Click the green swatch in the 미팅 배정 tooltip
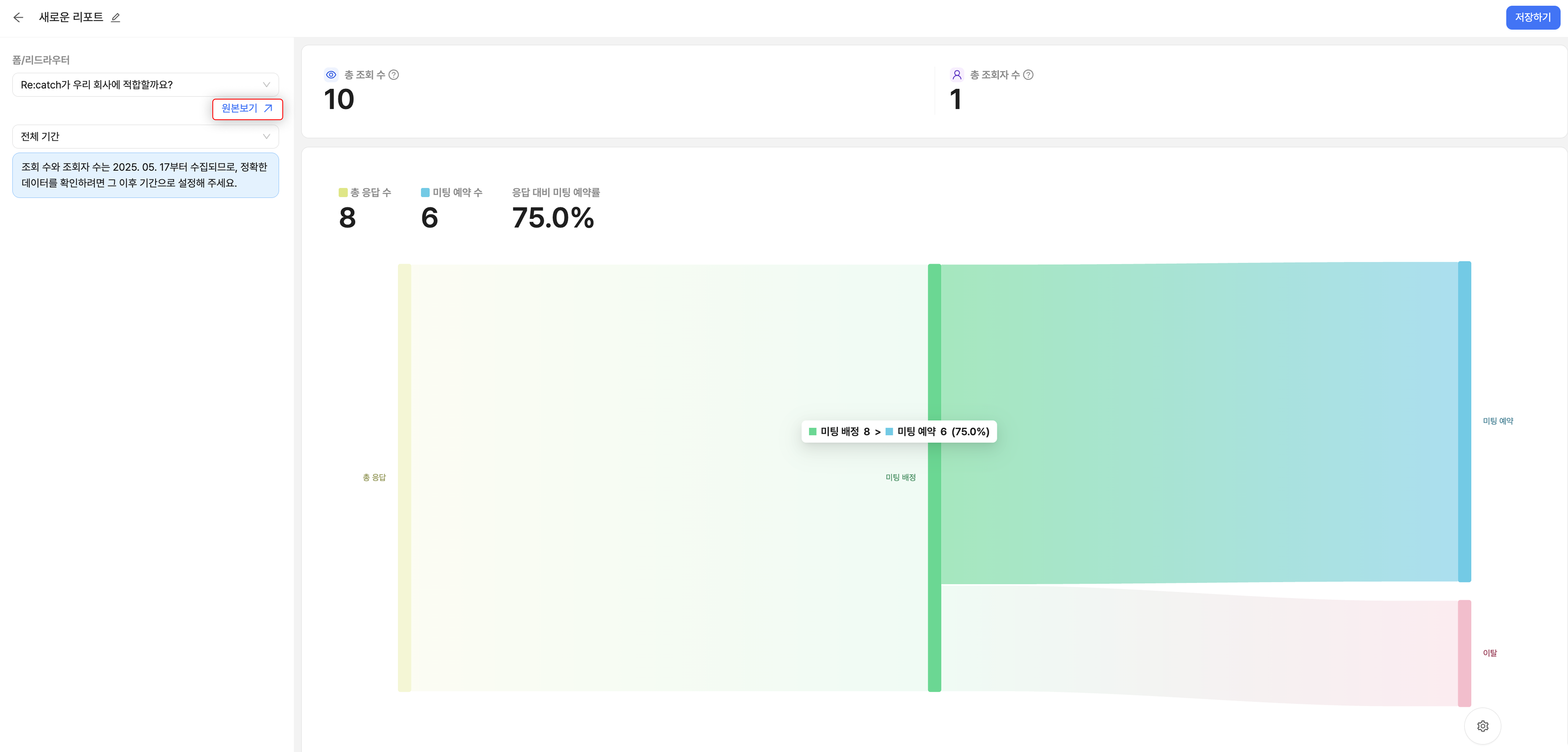The height and width of the screenshot is (752, 1568). [x=813, y=431]
